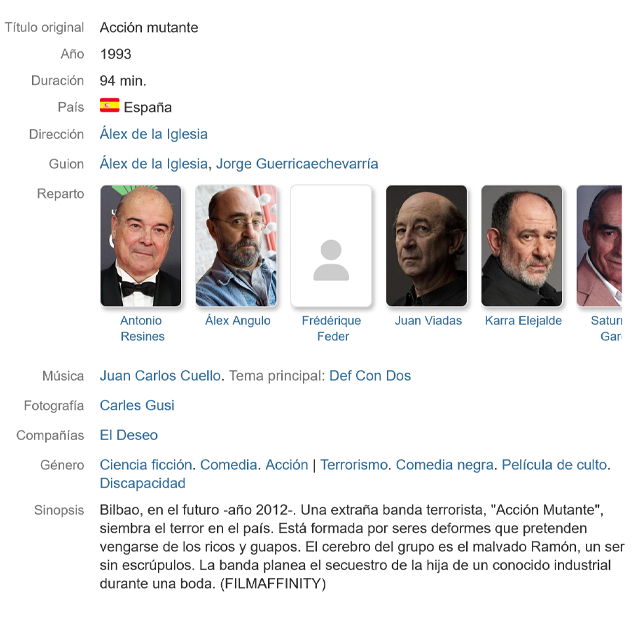
Task: Open Karra Elejalde name link
Action: tap(523, 320)
